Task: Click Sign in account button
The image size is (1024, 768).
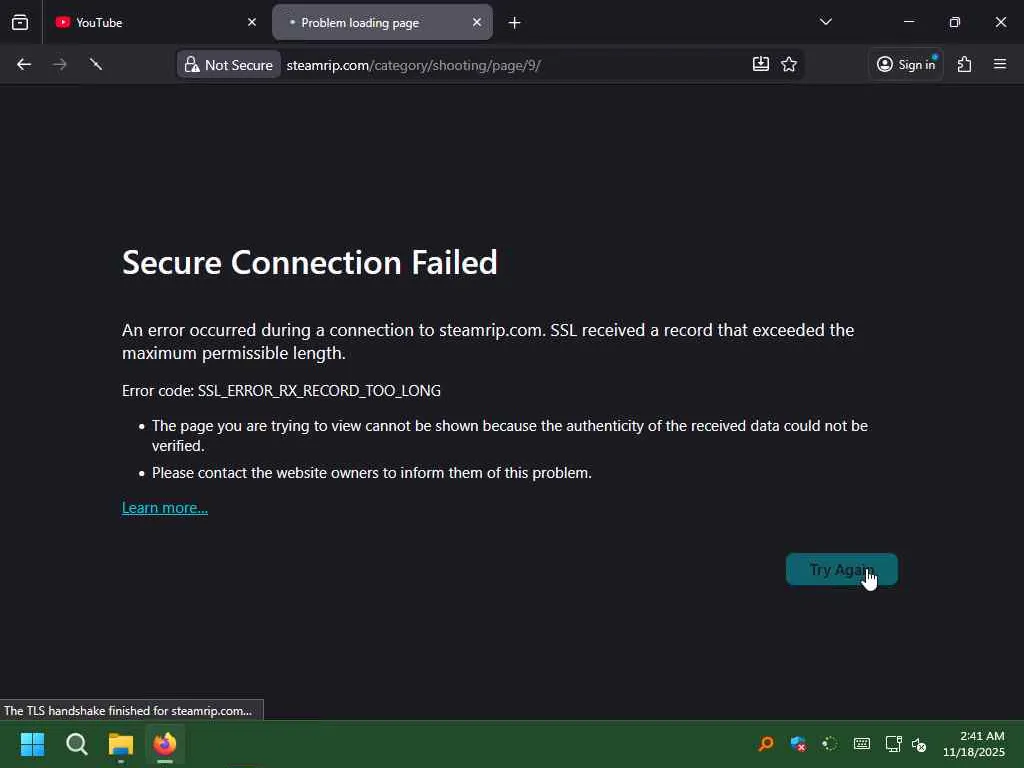Action: pos(906,65)
